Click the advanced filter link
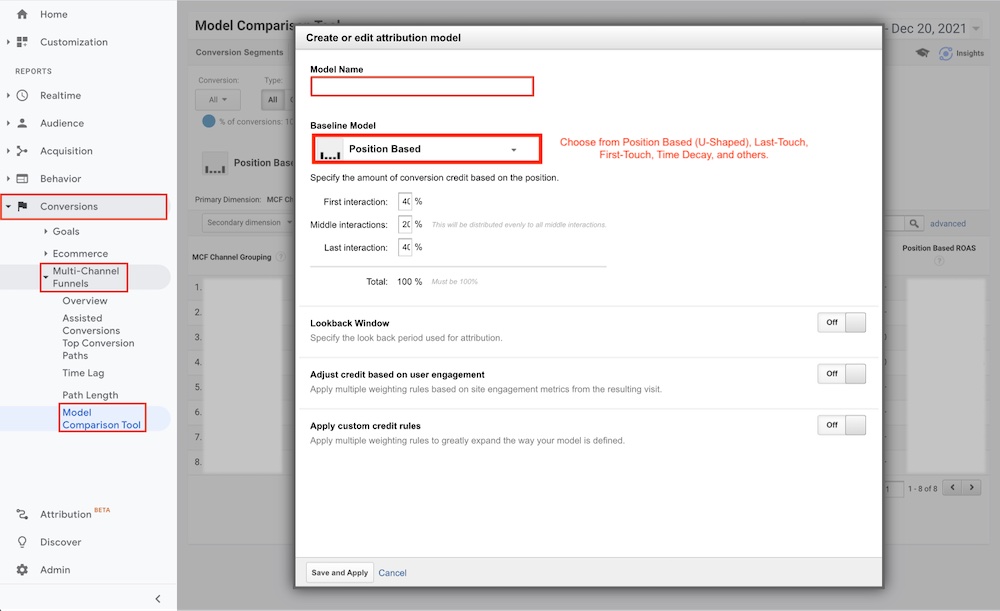The image size is (1000, 611). (948, 223)
